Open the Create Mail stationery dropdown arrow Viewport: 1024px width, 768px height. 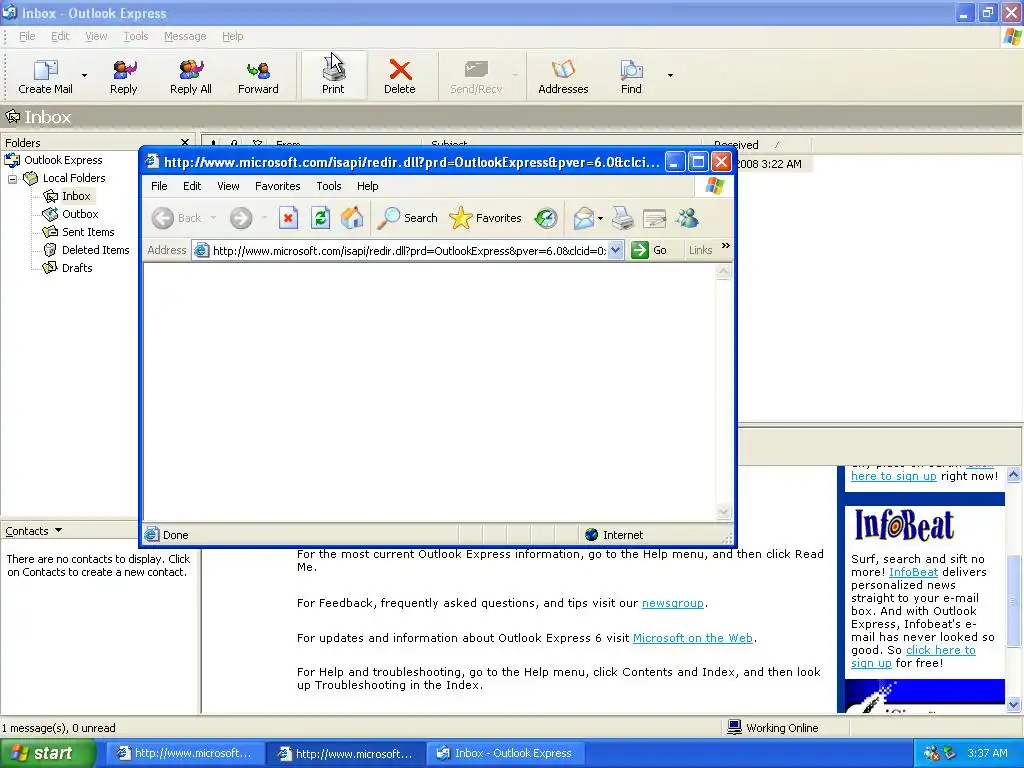point(84,76)
